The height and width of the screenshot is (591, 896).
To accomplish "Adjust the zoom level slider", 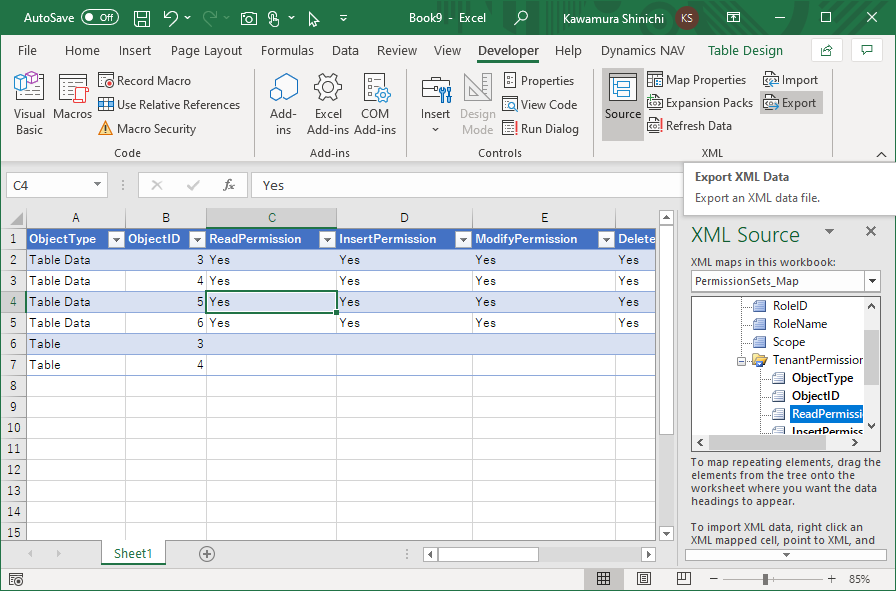I will [765, 579].
